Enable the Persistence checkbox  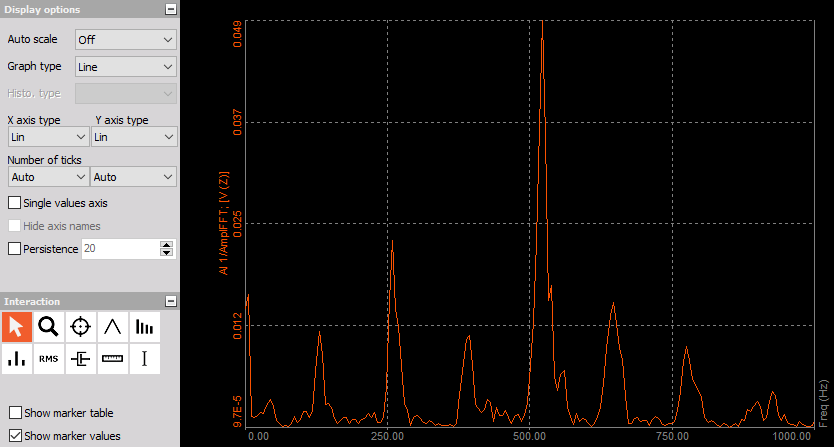(x=14, y=249)
